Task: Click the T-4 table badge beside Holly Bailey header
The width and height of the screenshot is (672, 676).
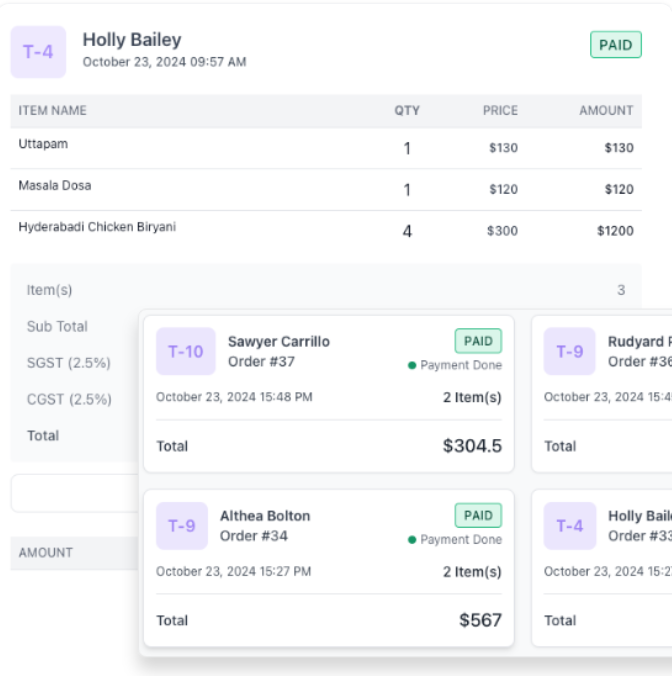Action: (x=38, y=52)
